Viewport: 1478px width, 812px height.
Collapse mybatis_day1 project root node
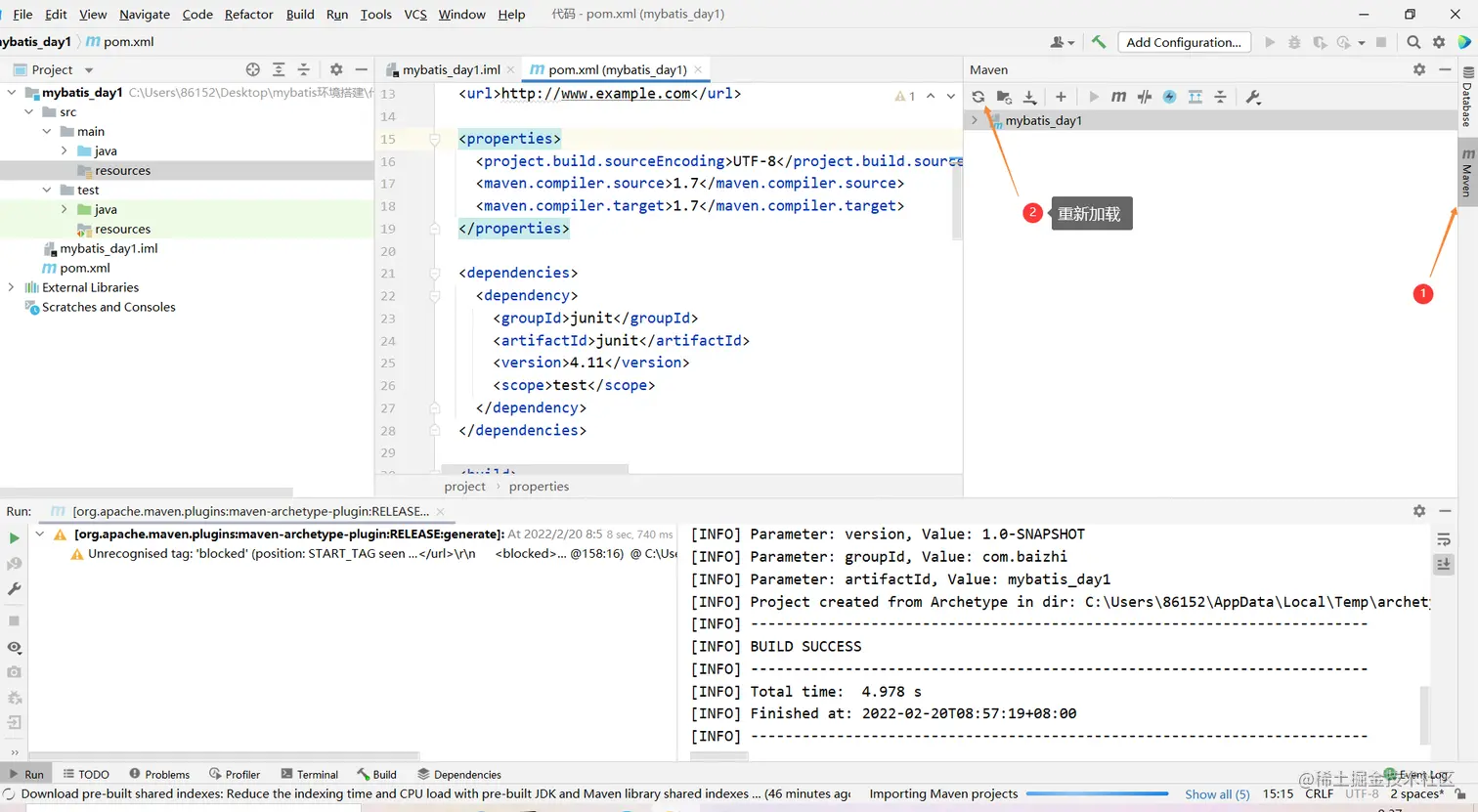(12, 92)
